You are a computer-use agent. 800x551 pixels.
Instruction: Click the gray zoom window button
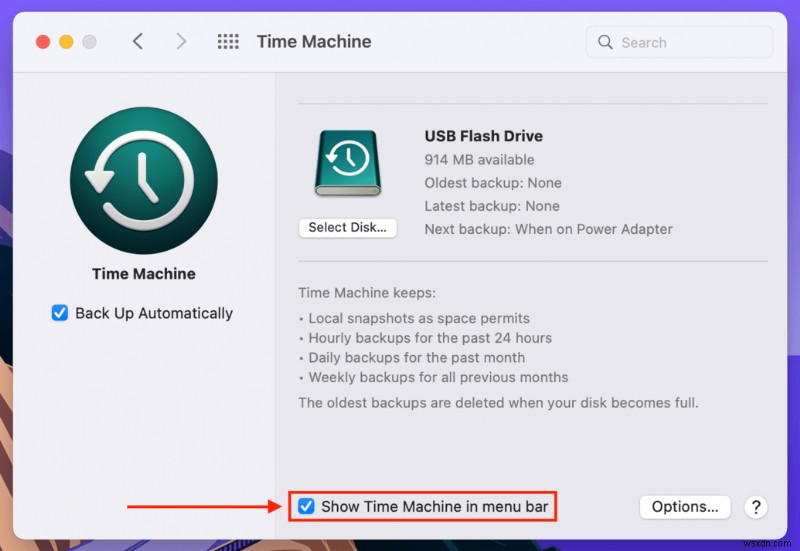click(89, 42)
